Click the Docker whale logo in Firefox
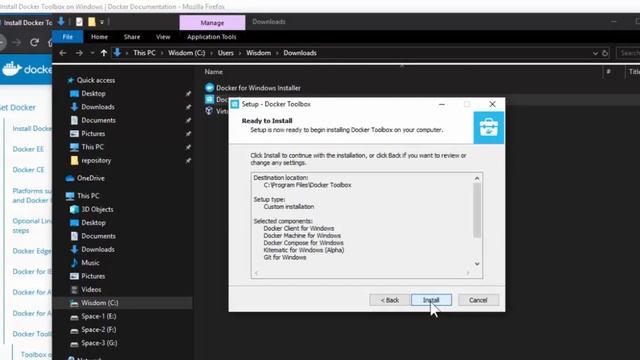This screenshot has width=640, height=360. (x=12, y=69)
